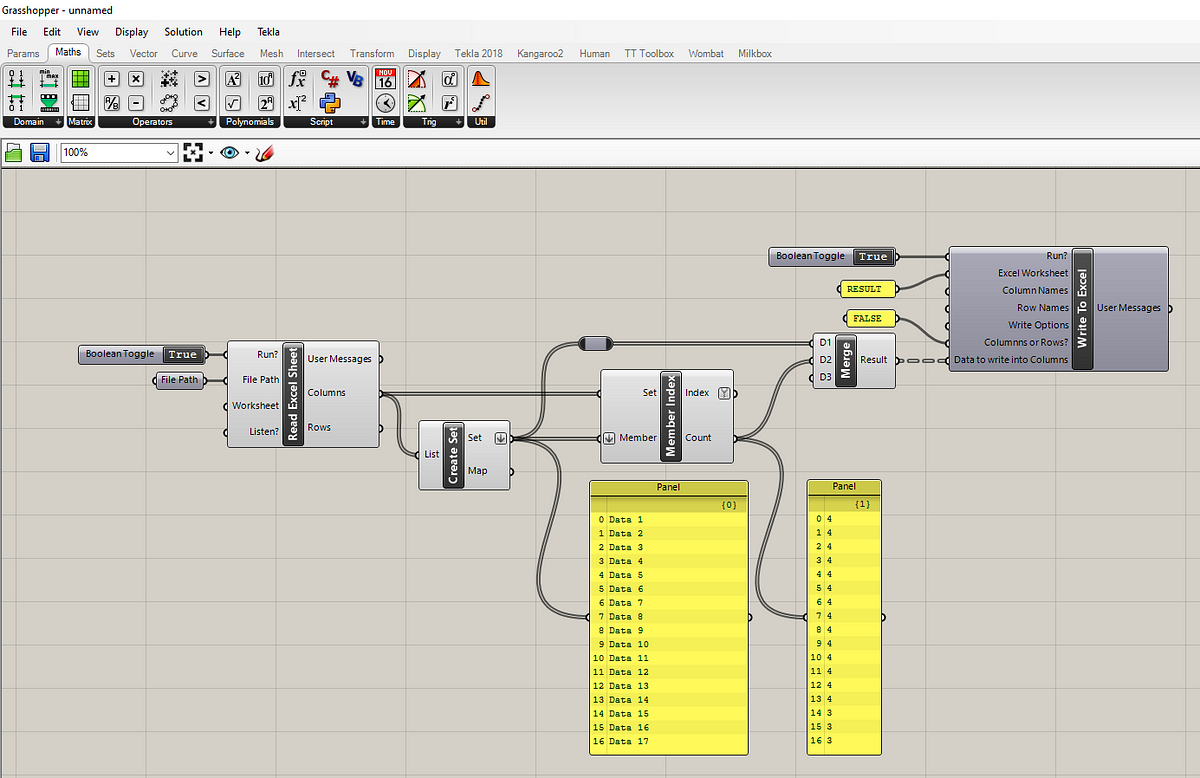The height and width of the screenshot is (778, 1200).
Task: Switch to the TT Toolbox tab
Action: pyautogui.click(x=649, y=53)
